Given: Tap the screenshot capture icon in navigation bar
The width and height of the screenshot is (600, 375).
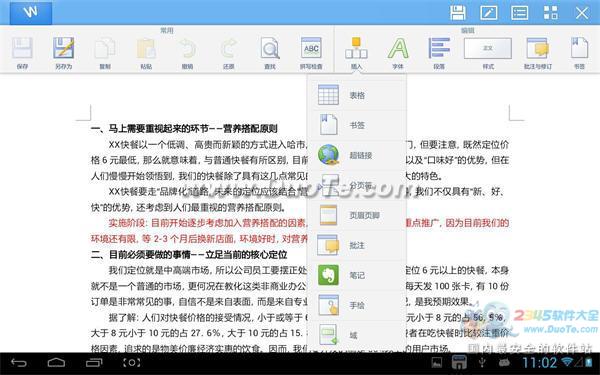Looking at the screenshot, I should click(x=131, y=362).
